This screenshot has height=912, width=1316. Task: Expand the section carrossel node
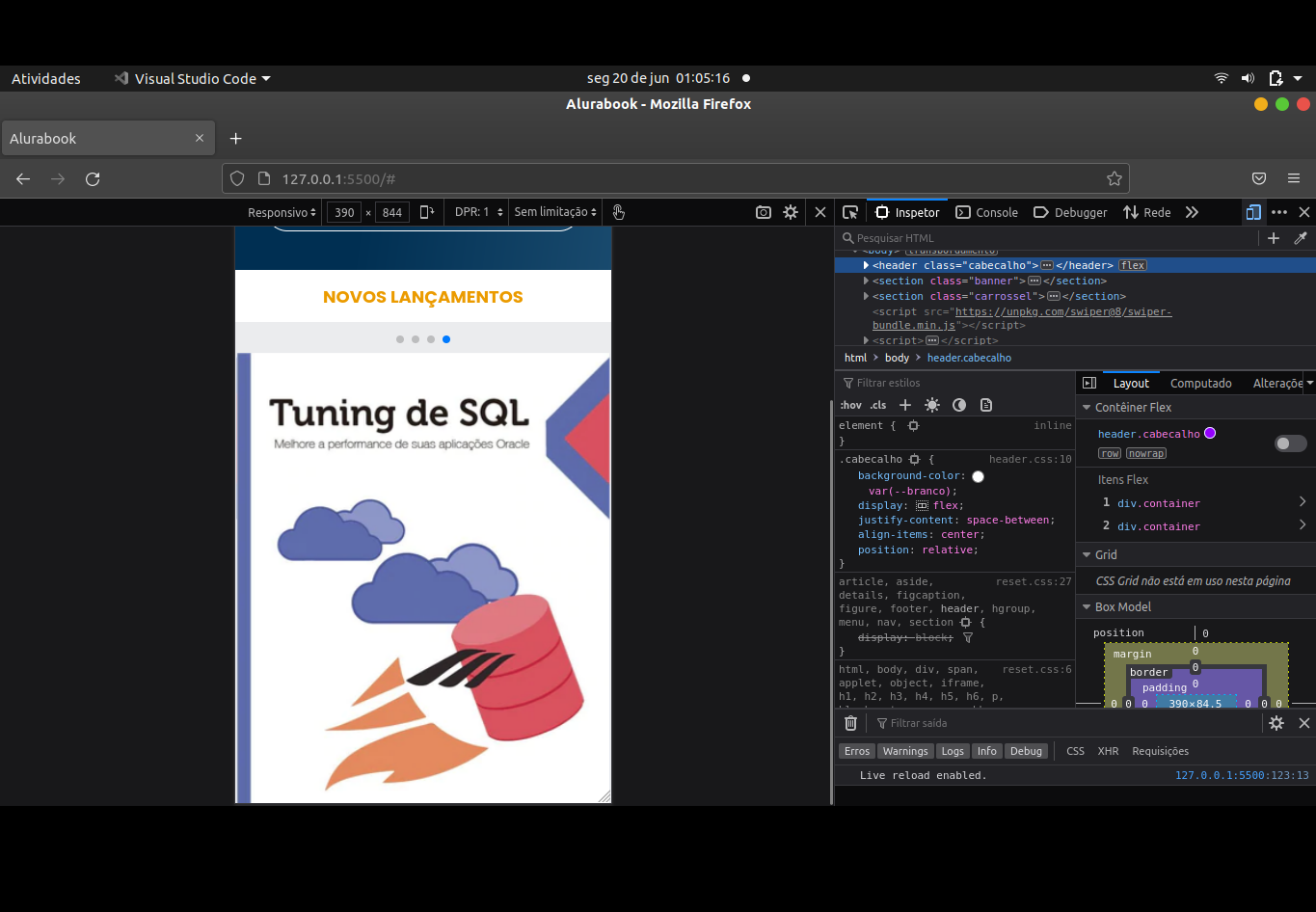[866, 296]
